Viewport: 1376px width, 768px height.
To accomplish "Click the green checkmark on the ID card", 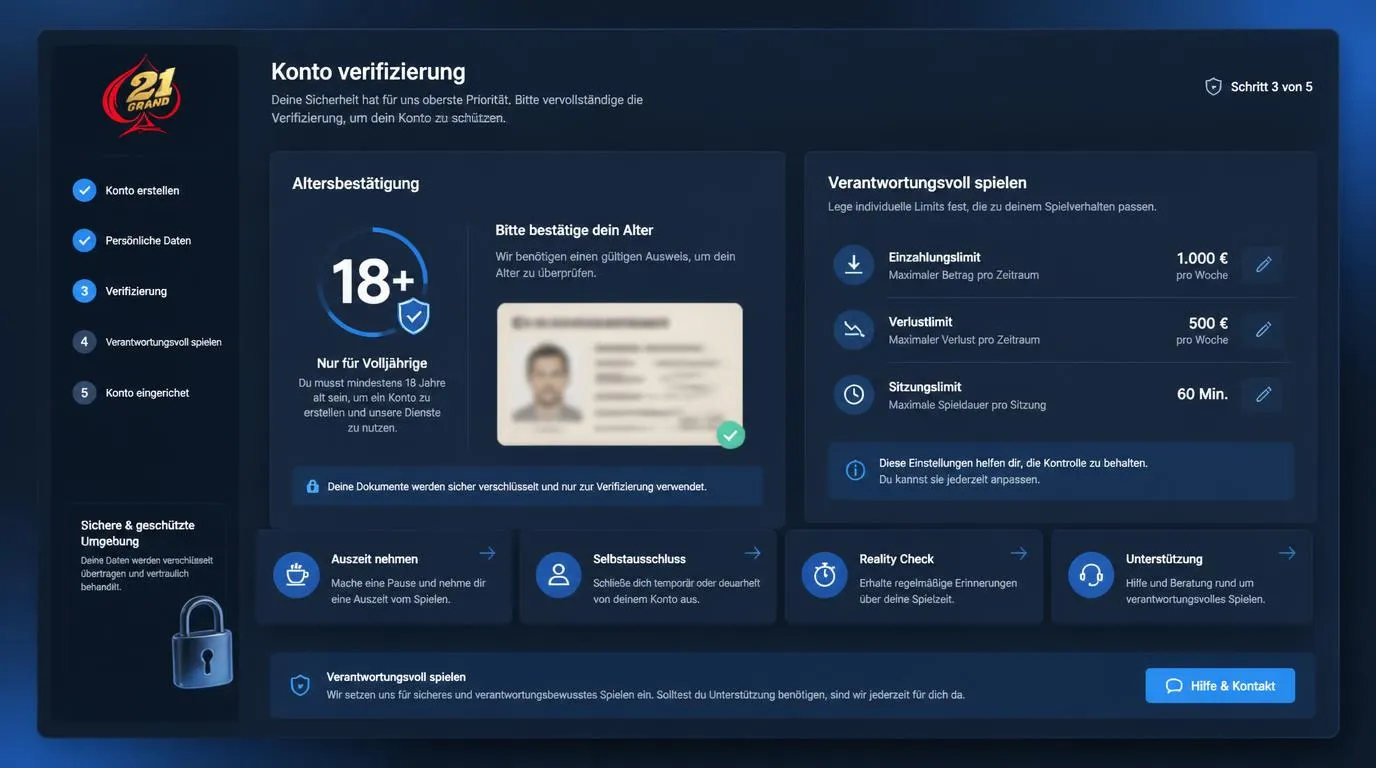I will pos(730,434).
